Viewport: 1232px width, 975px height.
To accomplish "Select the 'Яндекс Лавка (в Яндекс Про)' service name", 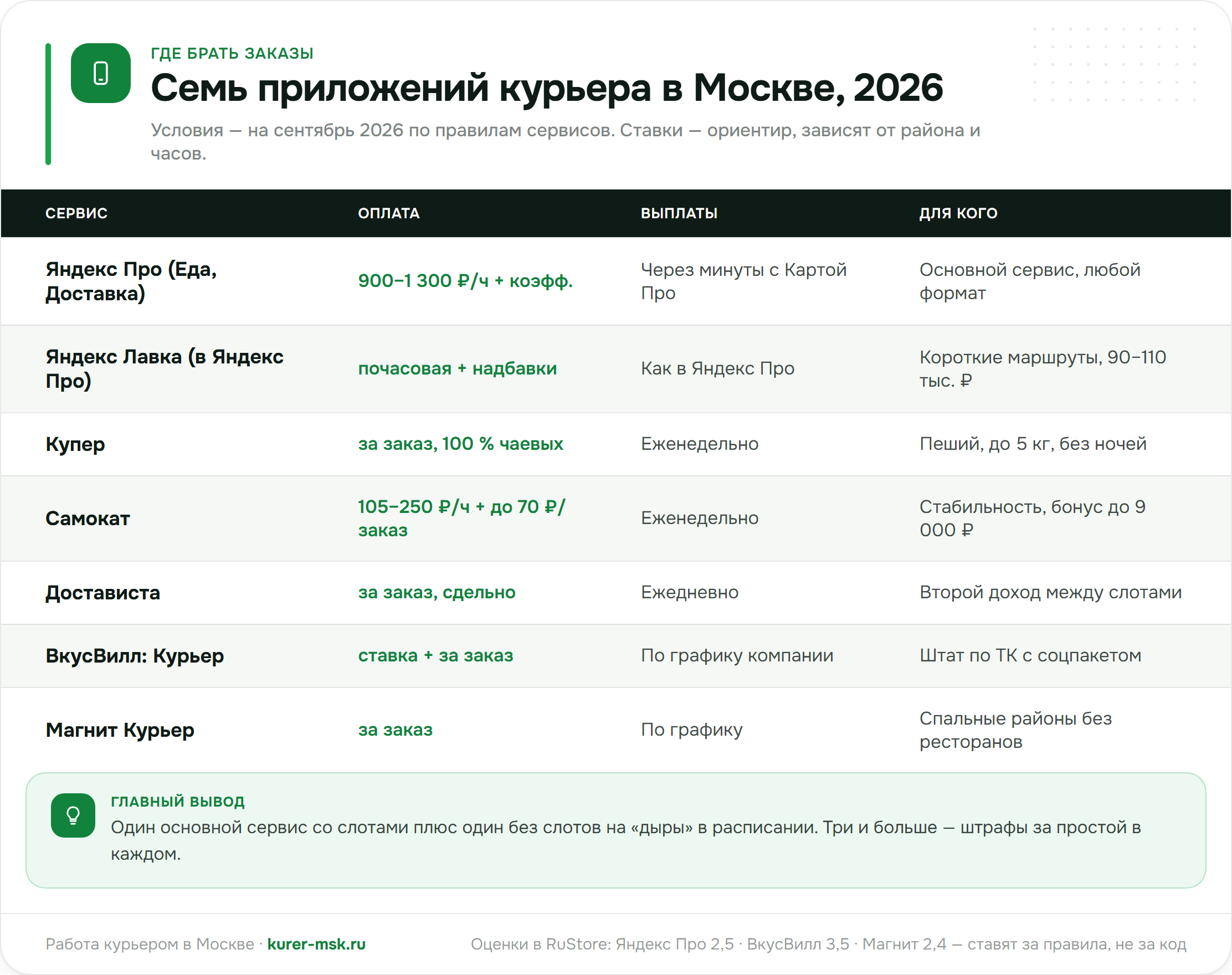I will [165, 368].
